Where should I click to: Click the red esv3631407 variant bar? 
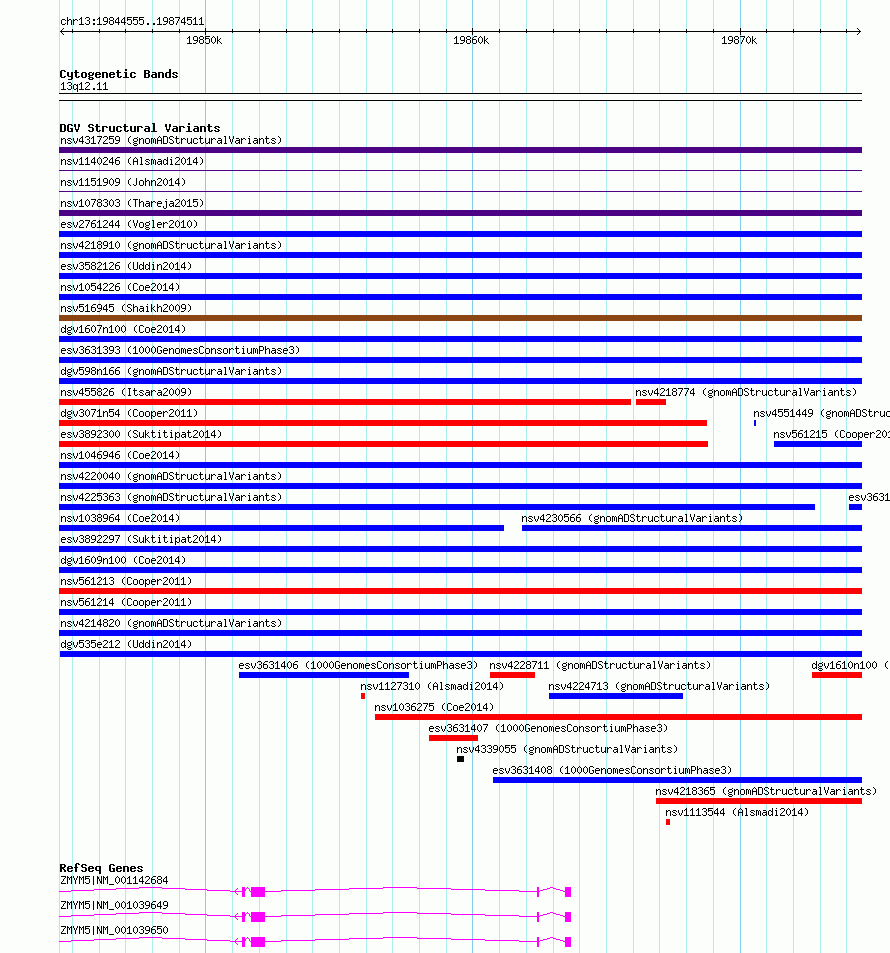coord(453,738)
